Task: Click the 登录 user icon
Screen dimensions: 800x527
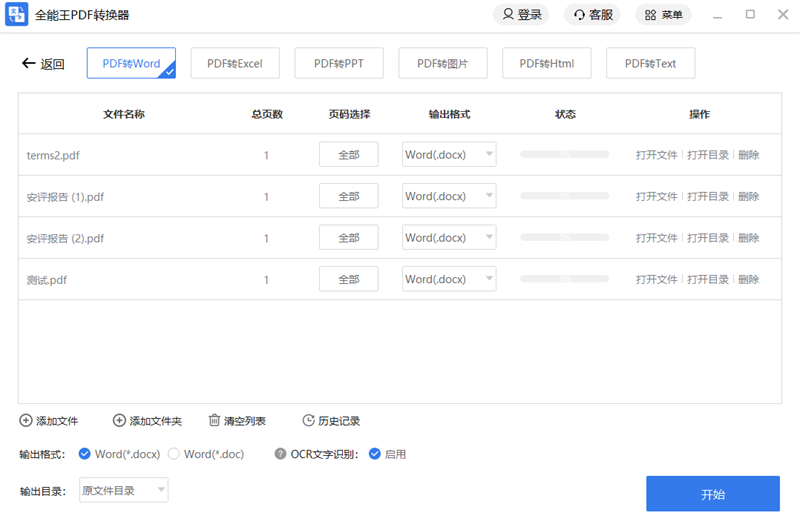Action: pos(508,15)
